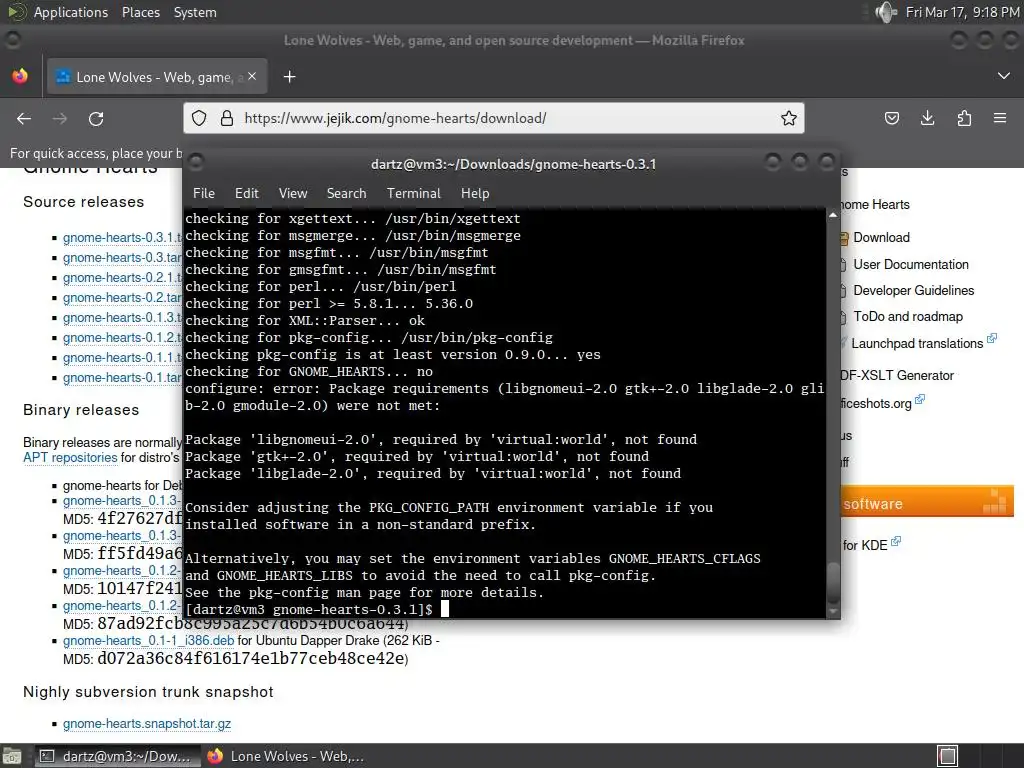The image size is (1024, 768).
Task: Open the Developer Guidelines sidebar link
Action: coord(914,291)
